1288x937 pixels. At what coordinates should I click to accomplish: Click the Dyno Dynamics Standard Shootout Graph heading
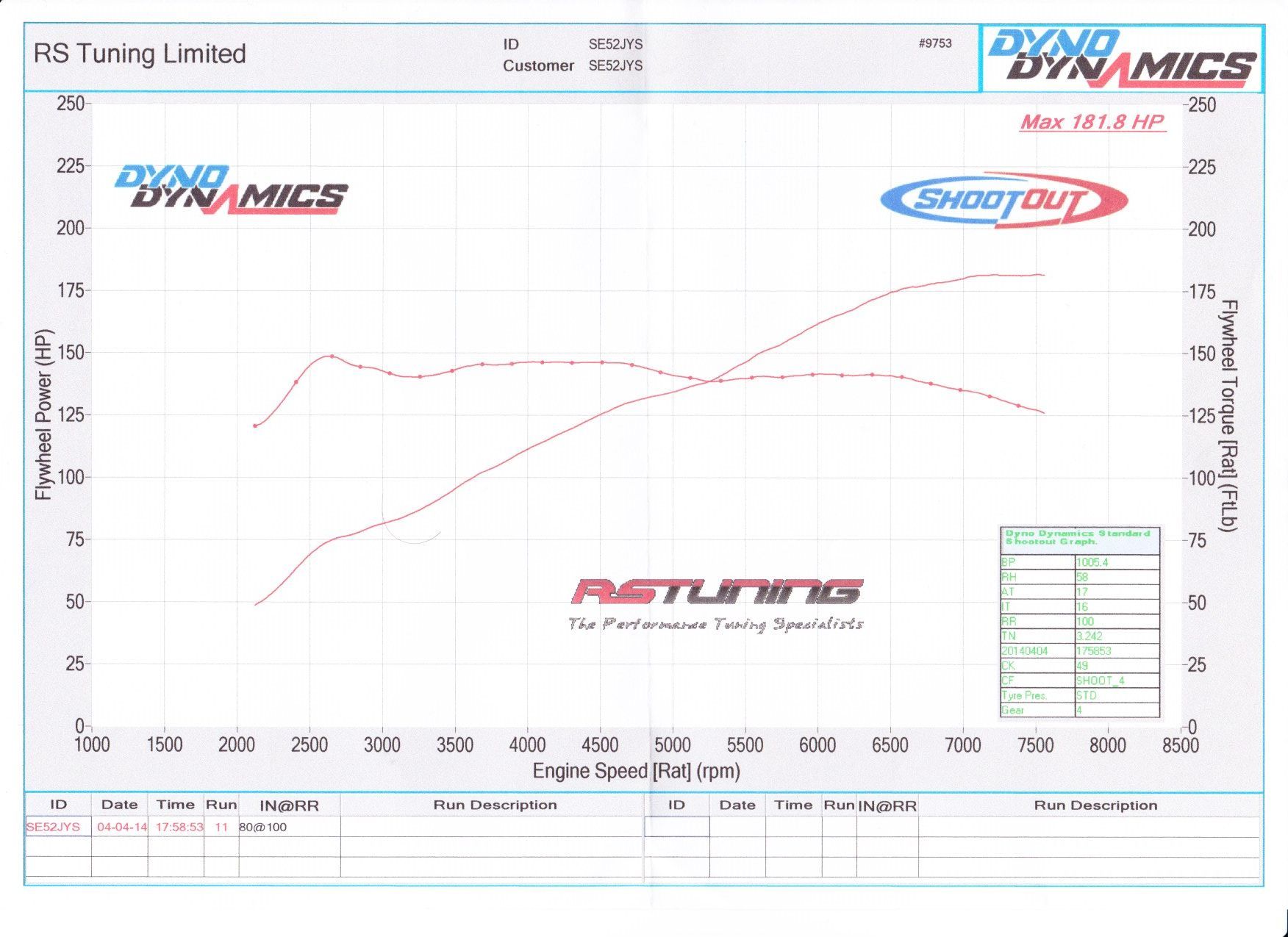click(1078, 537)
